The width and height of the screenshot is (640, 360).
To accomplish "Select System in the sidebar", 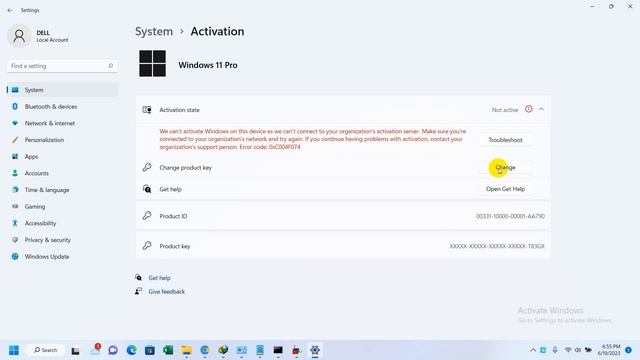I will tap(62, 90).
